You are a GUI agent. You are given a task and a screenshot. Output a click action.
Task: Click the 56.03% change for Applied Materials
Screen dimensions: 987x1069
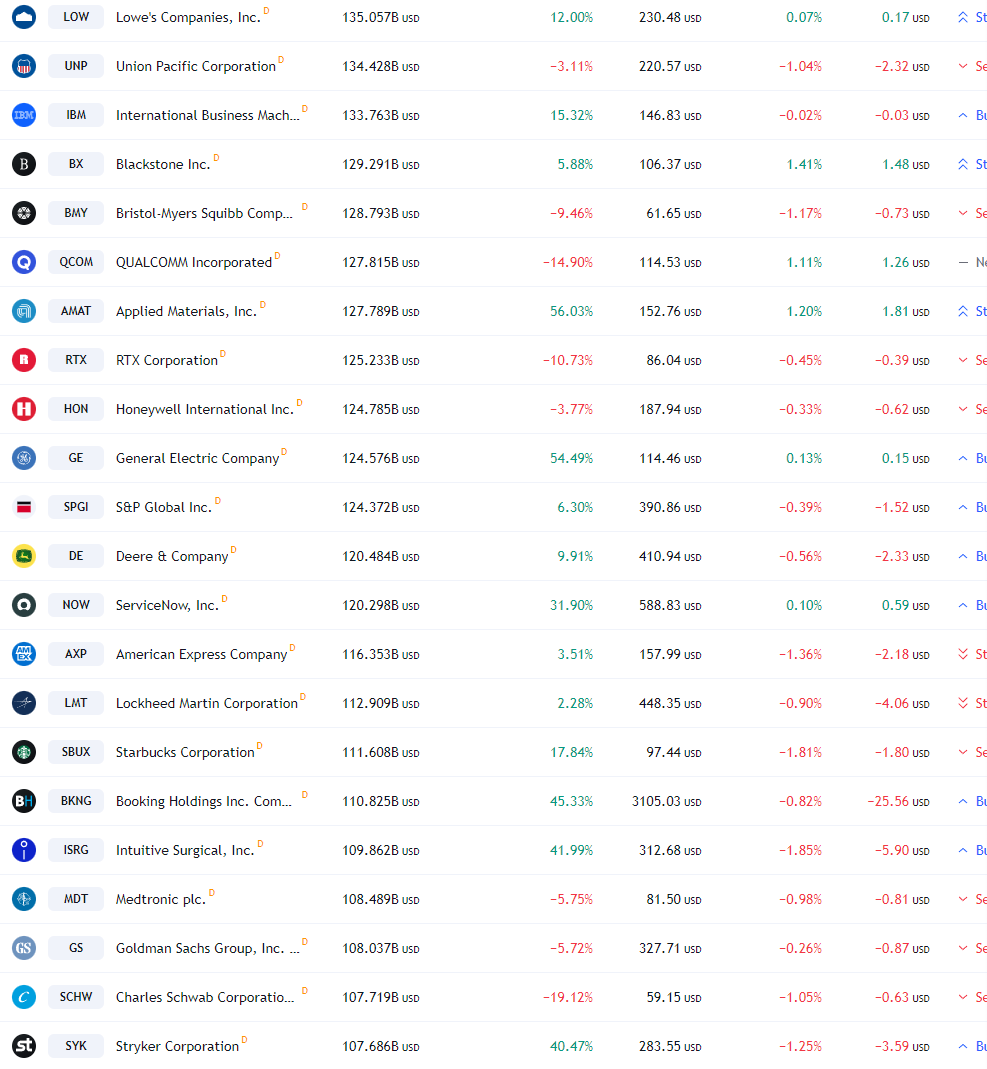pos(571,312)
